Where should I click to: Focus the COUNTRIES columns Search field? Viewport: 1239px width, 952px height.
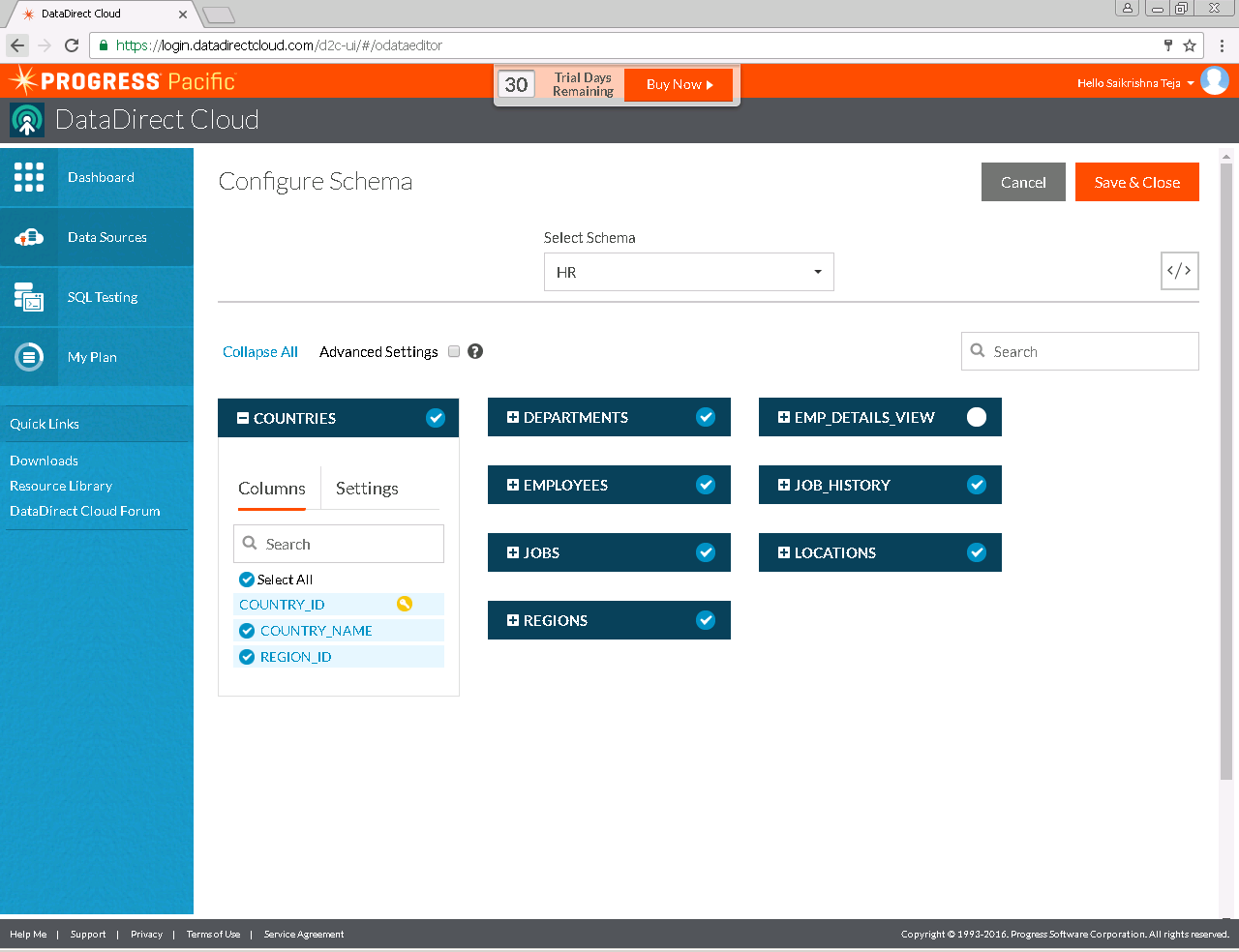339,544
